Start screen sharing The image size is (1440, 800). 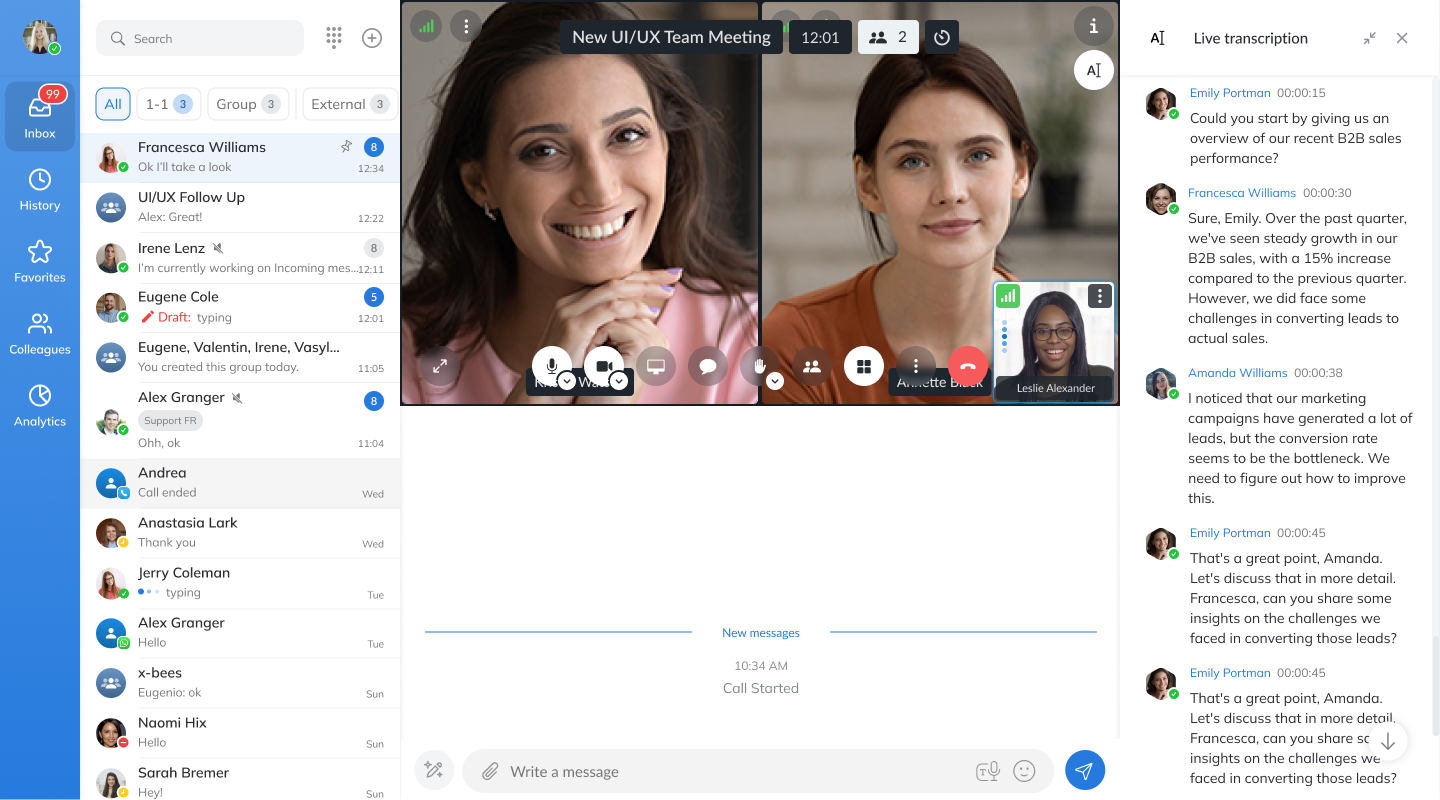click(656, 366)
